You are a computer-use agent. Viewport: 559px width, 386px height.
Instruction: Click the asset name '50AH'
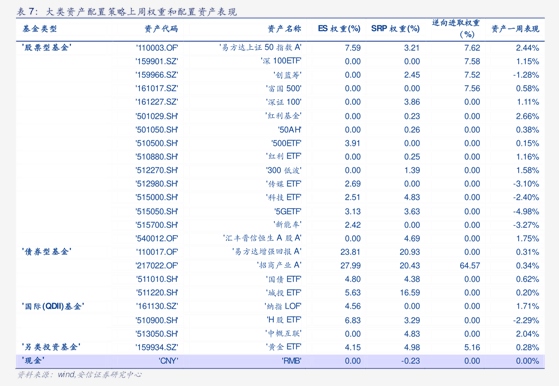[x=289, y=130]
